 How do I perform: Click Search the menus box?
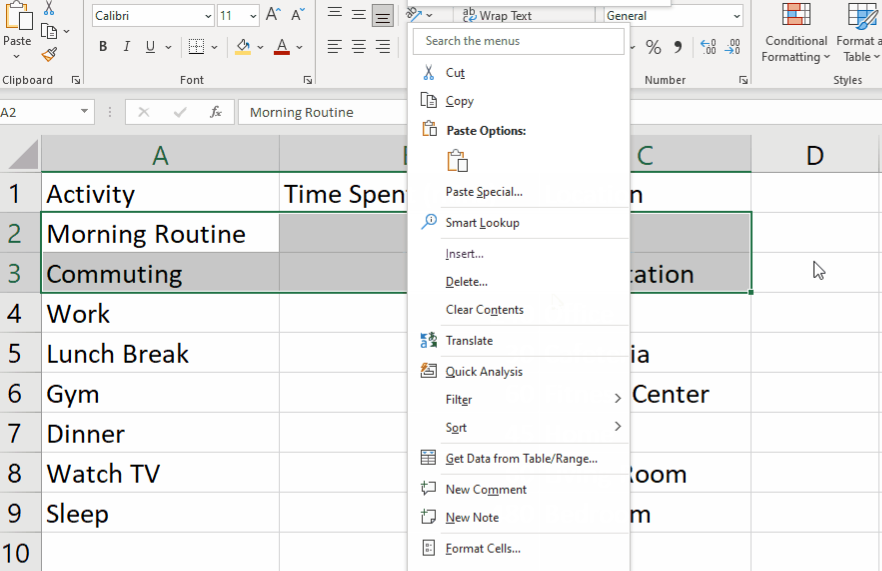coord(518,41)
